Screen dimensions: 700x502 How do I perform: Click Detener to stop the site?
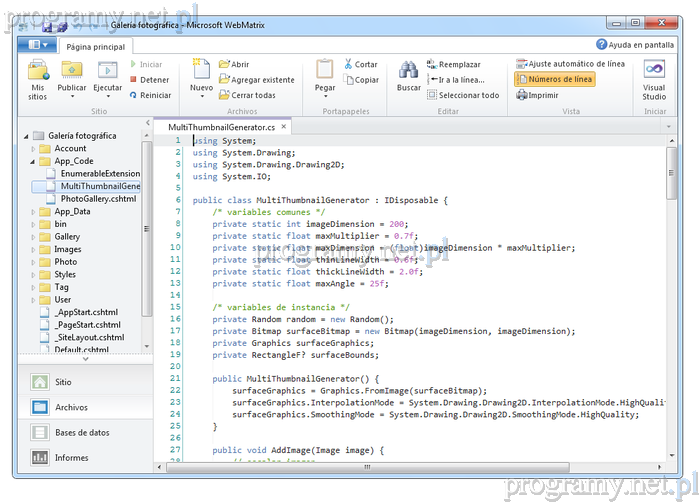[149, 80]
